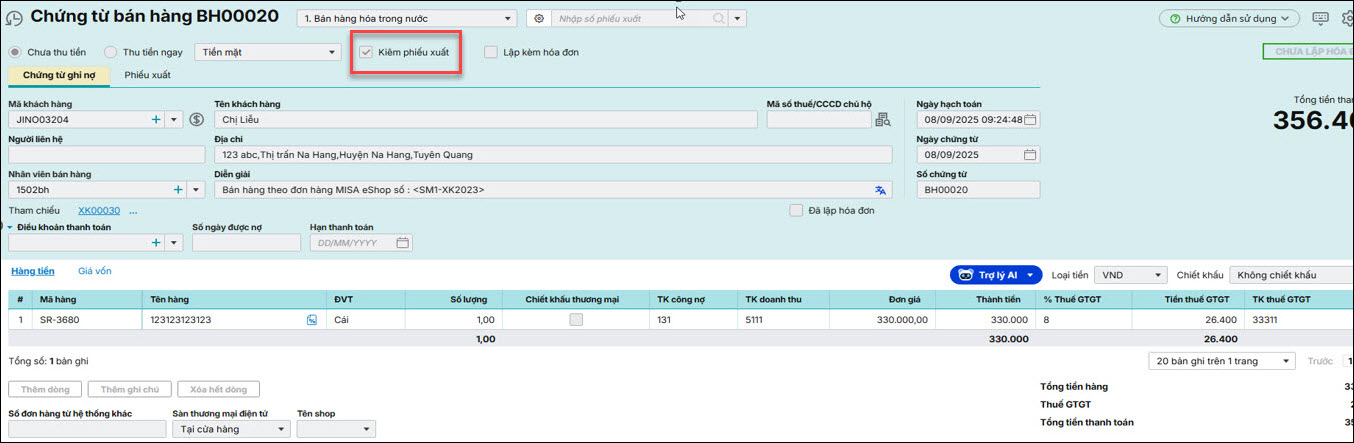Screen dimensions: 1354x443
Task: Open the Tiền mặt payment method dropdown
Action: (332, 52)
